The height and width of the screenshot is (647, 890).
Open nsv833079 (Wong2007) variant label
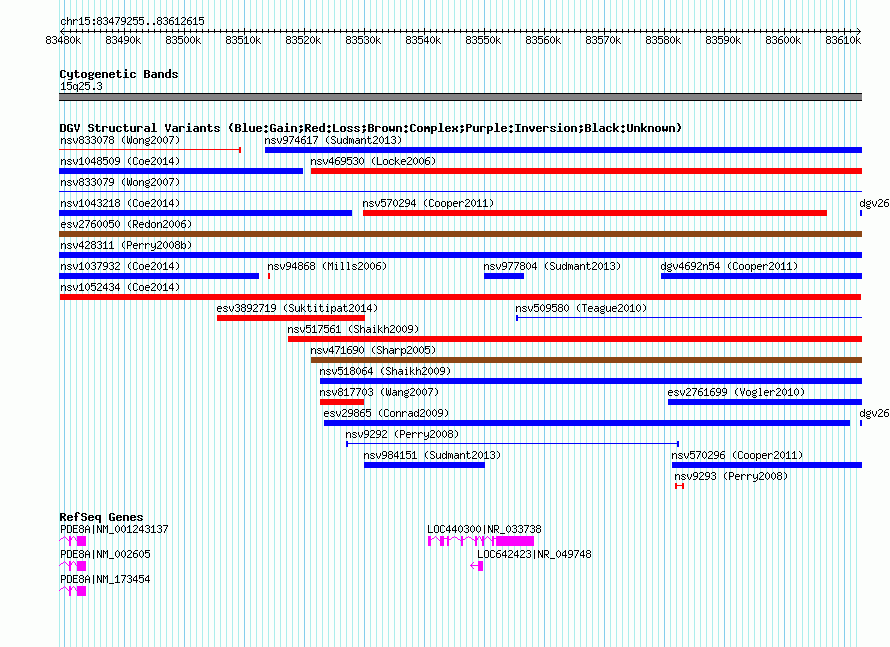(x=120, y=182)
